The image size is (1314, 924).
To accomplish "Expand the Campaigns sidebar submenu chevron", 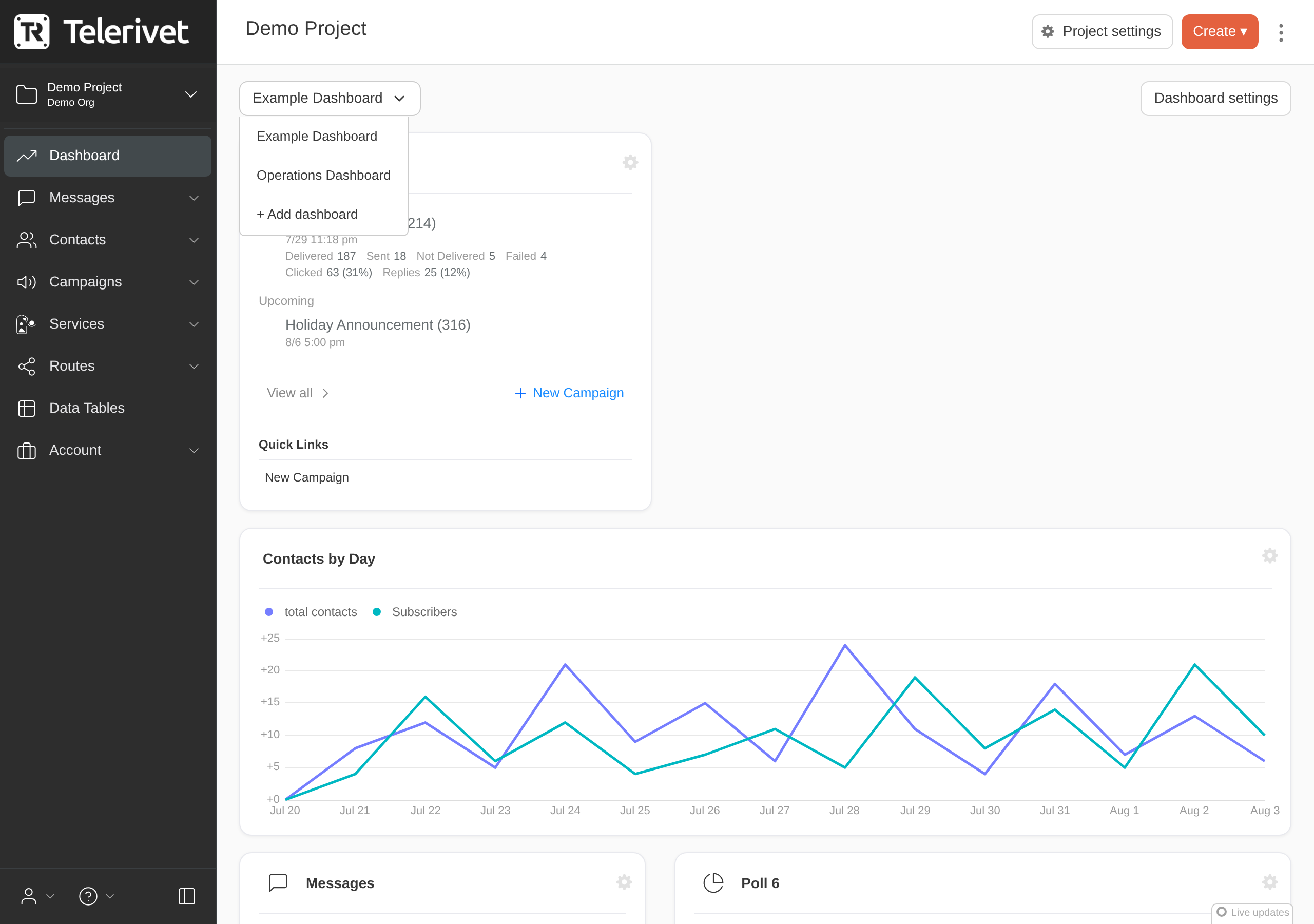I will tap(194, 282).
